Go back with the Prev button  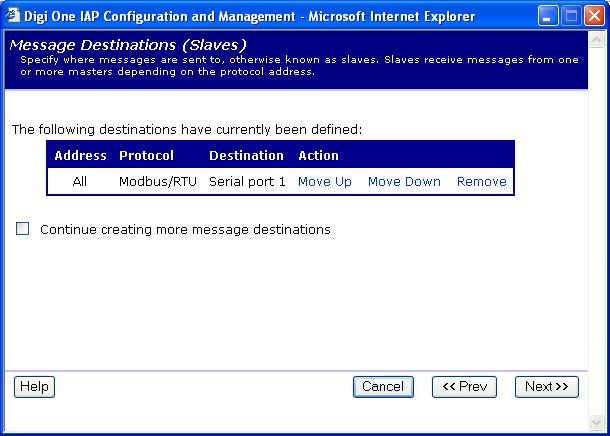(x=464, y=387)
